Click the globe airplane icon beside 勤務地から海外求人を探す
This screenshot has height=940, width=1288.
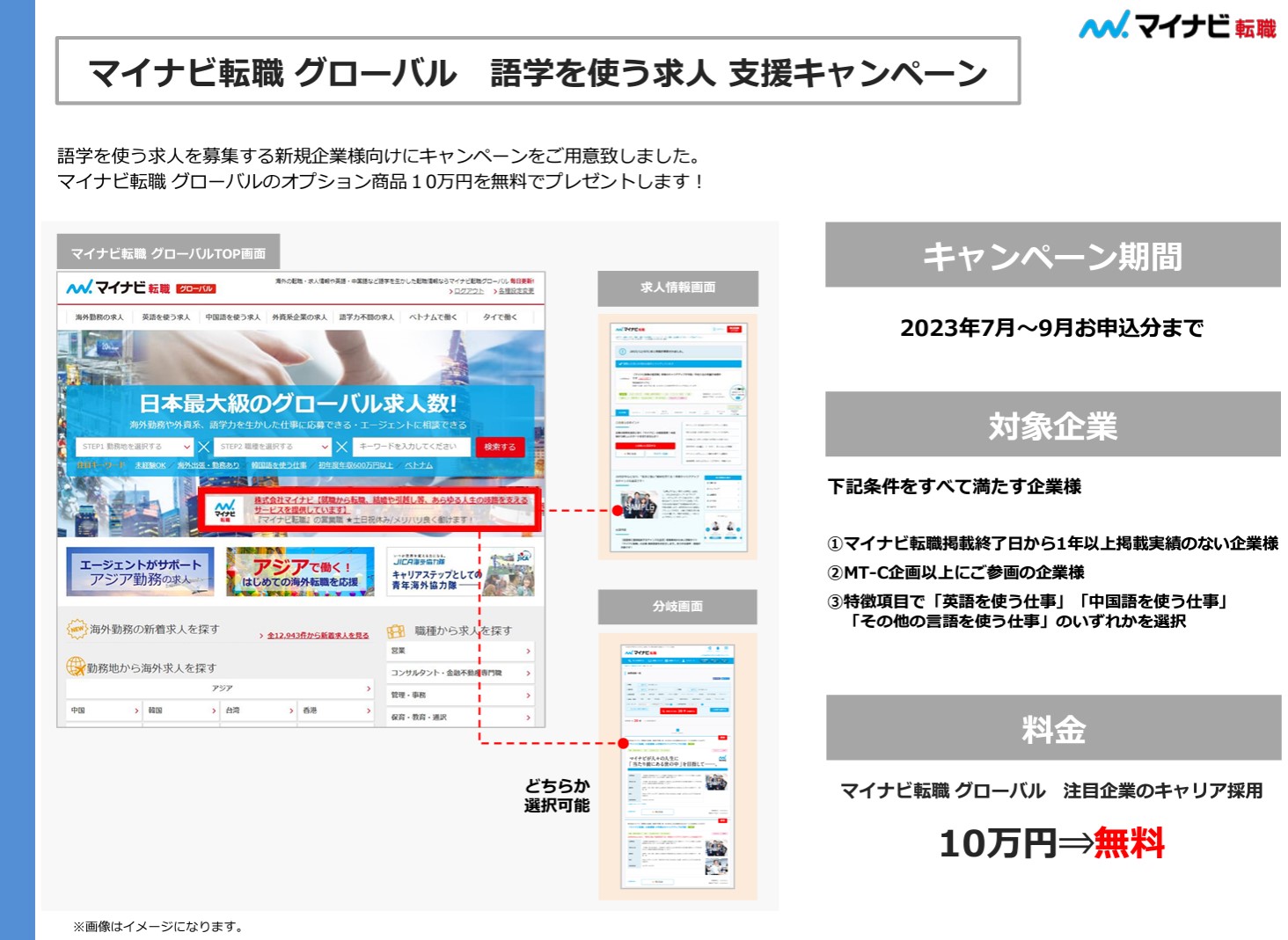coord(76,667)
